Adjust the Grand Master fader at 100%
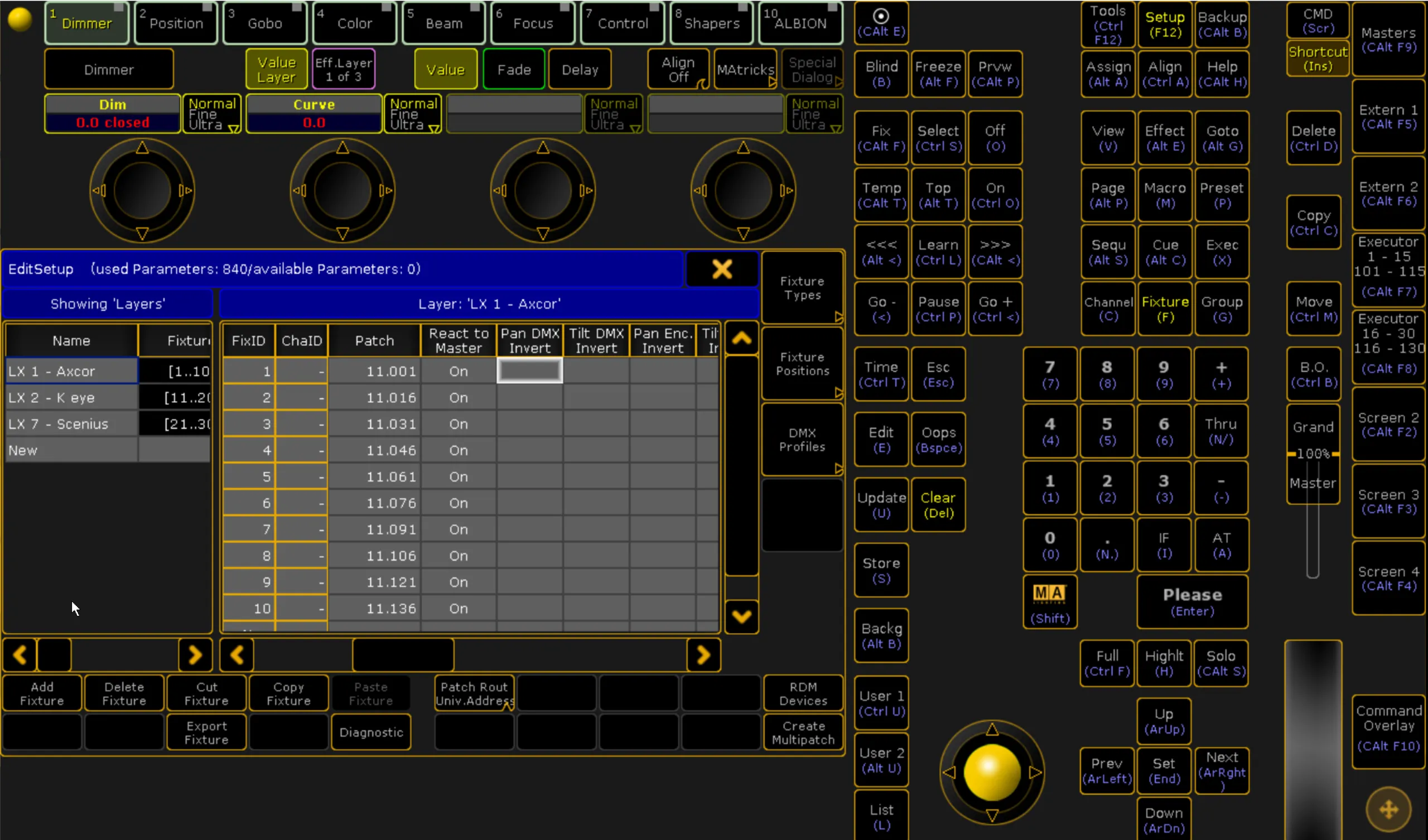The width and height of the screenshot is (1428, 840). pyautogui.click(x=1313, y=453)
